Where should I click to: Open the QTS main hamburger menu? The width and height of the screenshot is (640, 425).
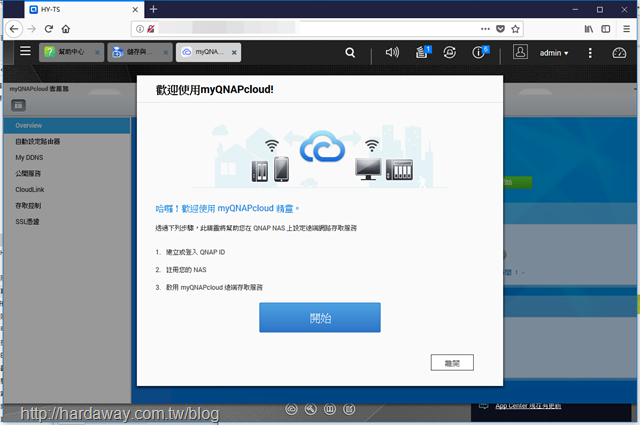(x=25, y=51)
